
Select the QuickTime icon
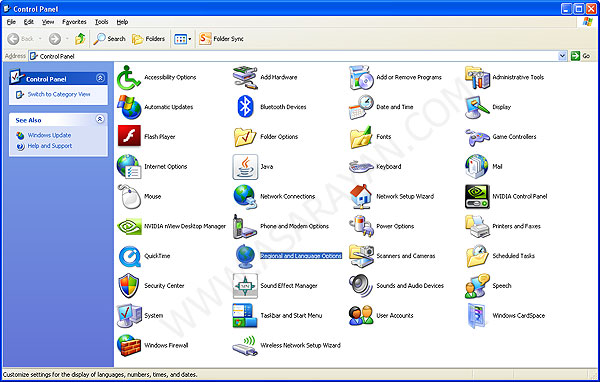(129, 256)
